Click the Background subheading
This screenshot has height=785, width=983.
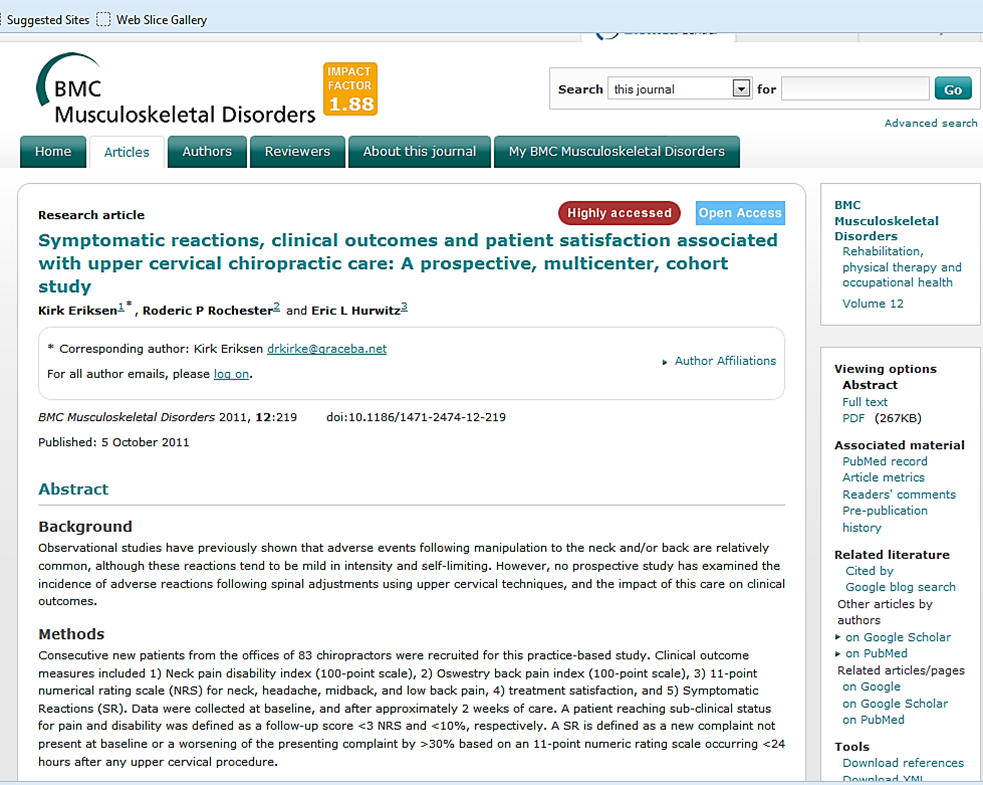[x=85, y=527]
